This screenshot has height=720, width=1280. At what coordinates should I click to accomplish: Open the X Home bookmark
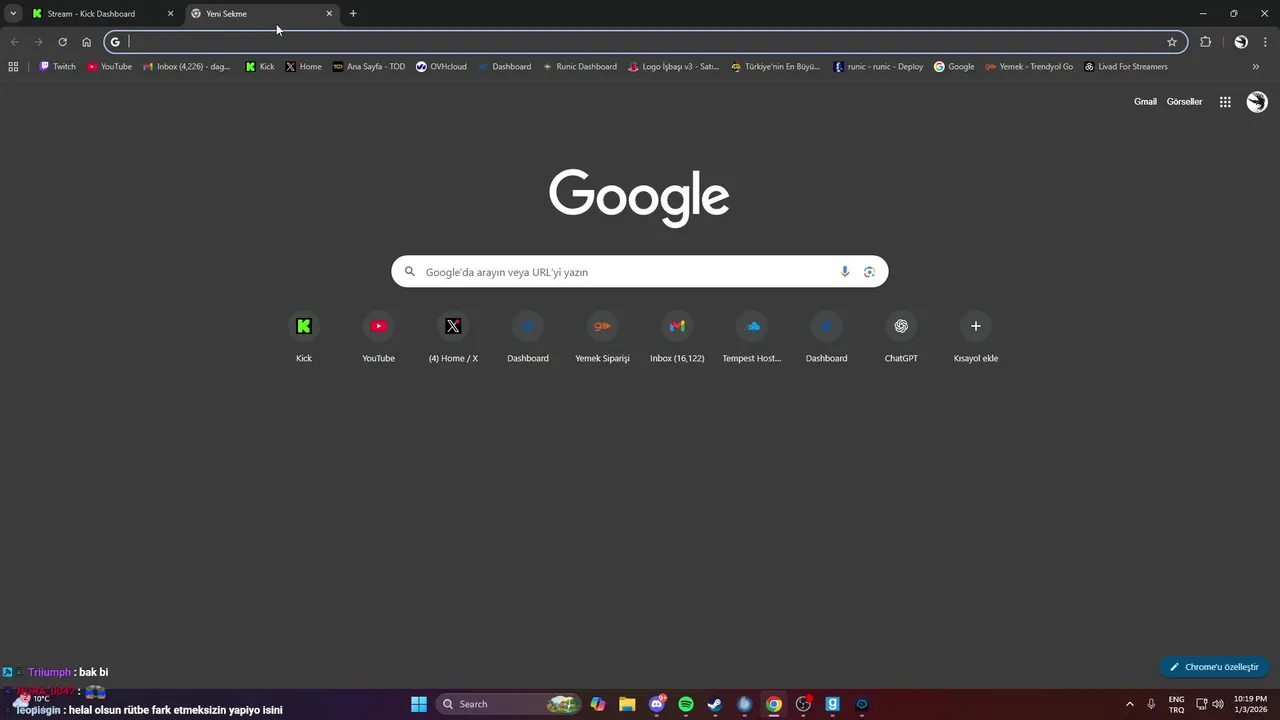pyautogui.click(x=304, y=67)
